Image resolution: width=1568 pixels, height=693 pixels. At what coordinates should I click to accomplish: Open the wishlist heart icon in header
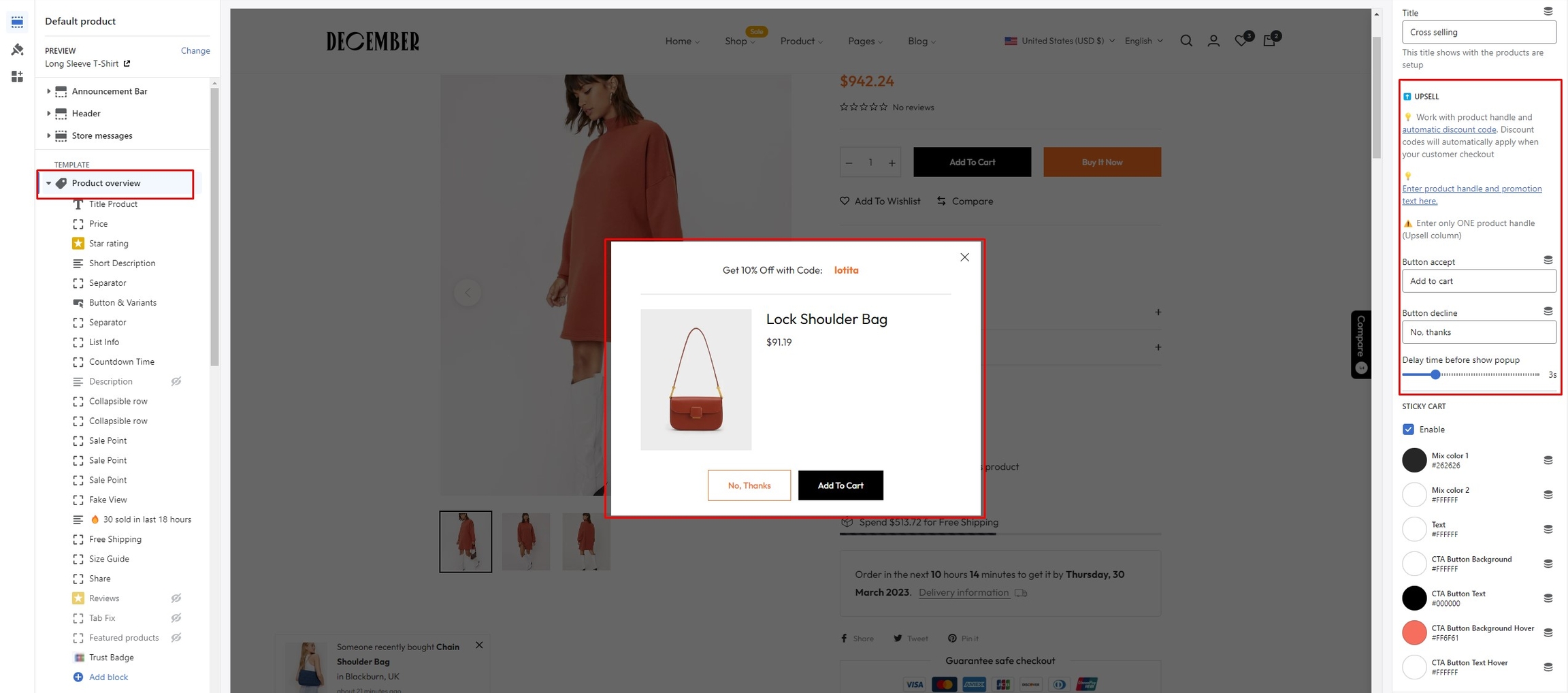1241,41
